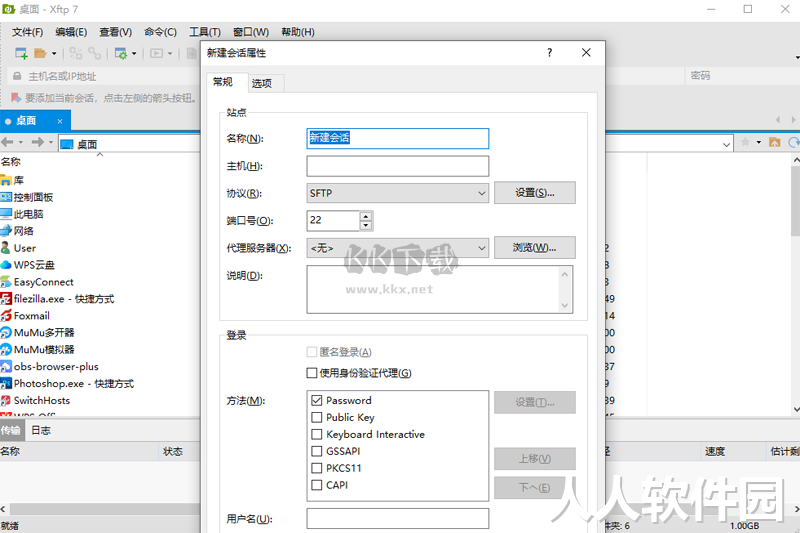Viewport: 800px width, 533px height.
Task: Open the 帮助(H) menu
Action: click(297, 32)
